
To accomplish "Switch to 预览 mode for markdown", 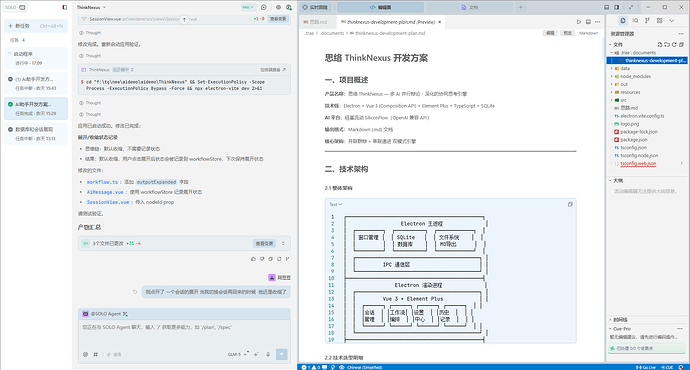I will 568,33.
